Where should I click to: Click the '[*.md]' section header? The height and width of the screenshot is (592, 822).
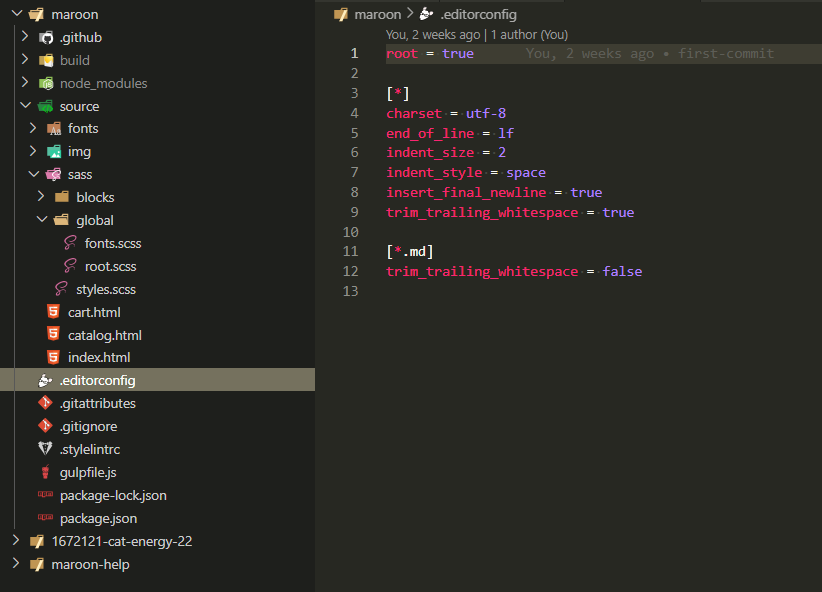410,252
